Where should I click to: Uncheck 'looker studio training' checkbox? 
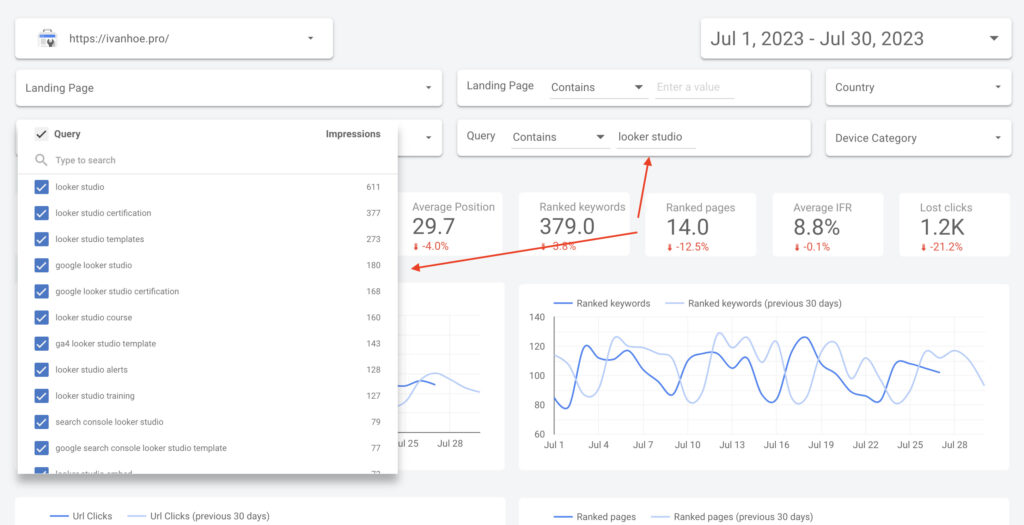(x=42, y=396)
